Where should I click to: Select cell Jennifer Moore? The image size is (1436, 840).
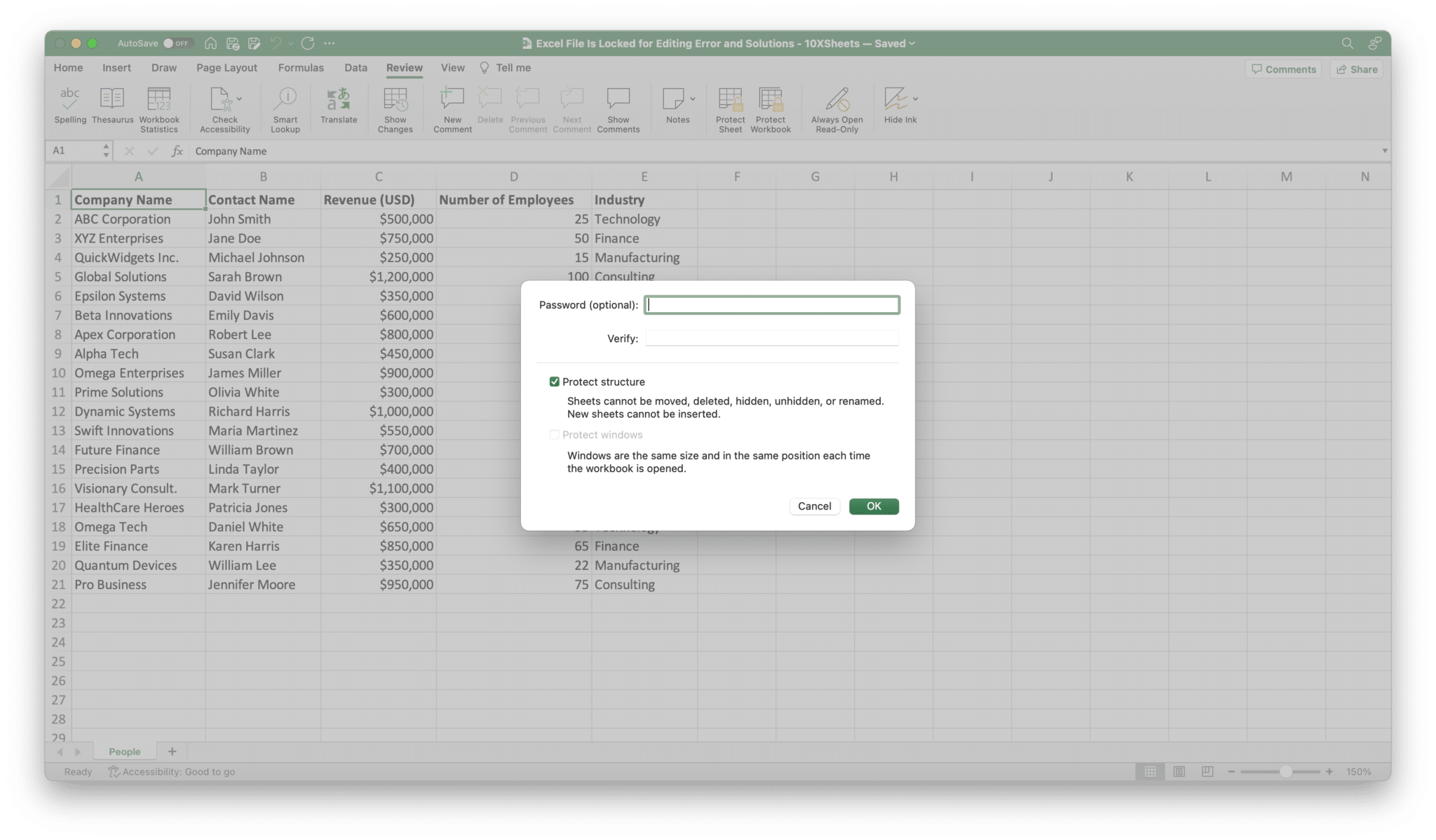point(263,585)
